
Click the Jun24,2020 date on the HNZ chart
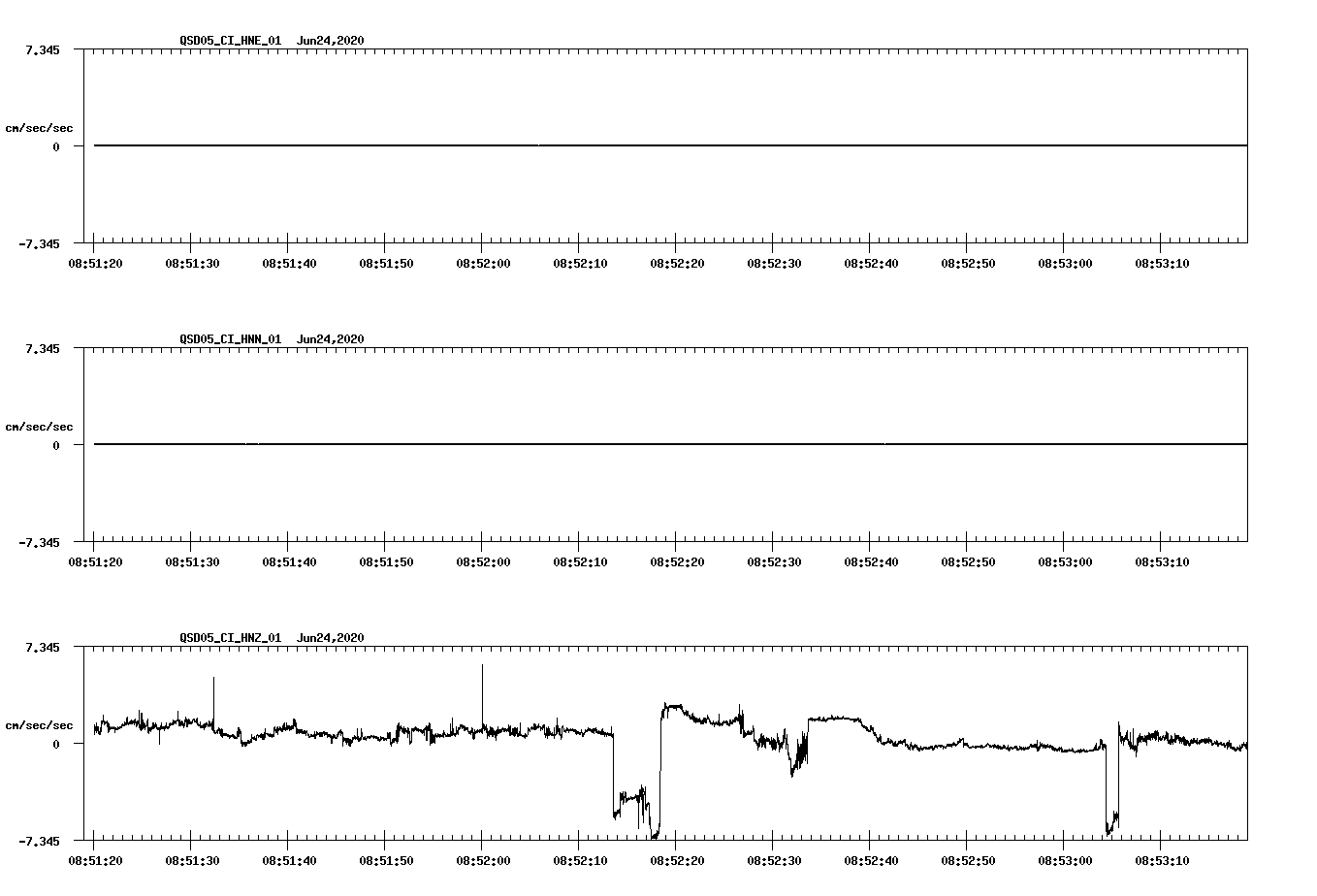[331, 638]
